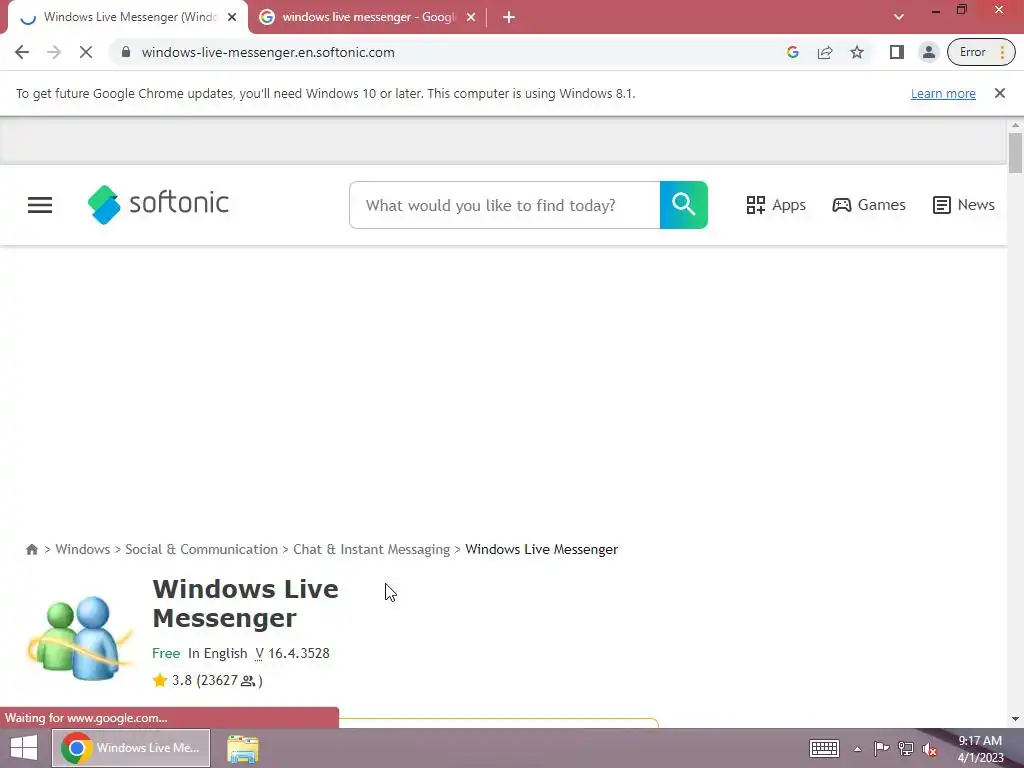Viewport: 1024px width, 768px height.
Task: Open the Windows breadcrumb link
Action: click(82, 549)
